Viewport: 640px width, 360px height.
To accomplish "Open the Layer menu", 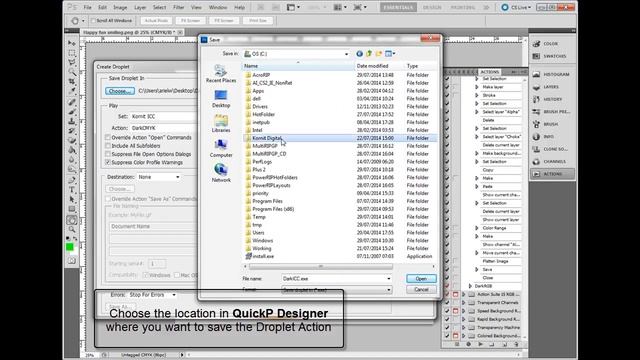I will click(140, 7).
